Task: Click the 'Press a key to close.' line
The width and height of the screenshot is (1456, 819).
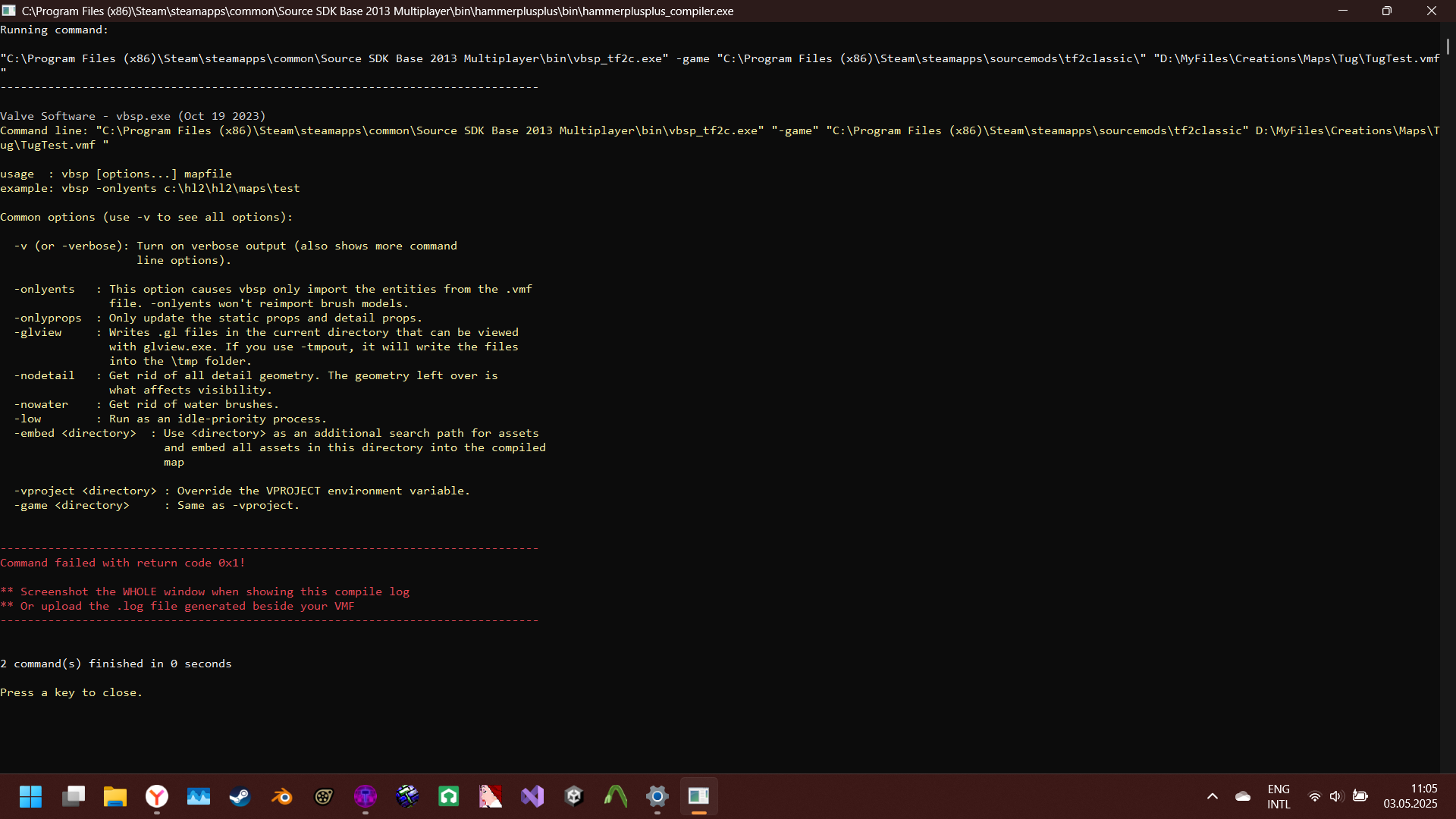Action: pyautogui.click(x=71, y=692)
